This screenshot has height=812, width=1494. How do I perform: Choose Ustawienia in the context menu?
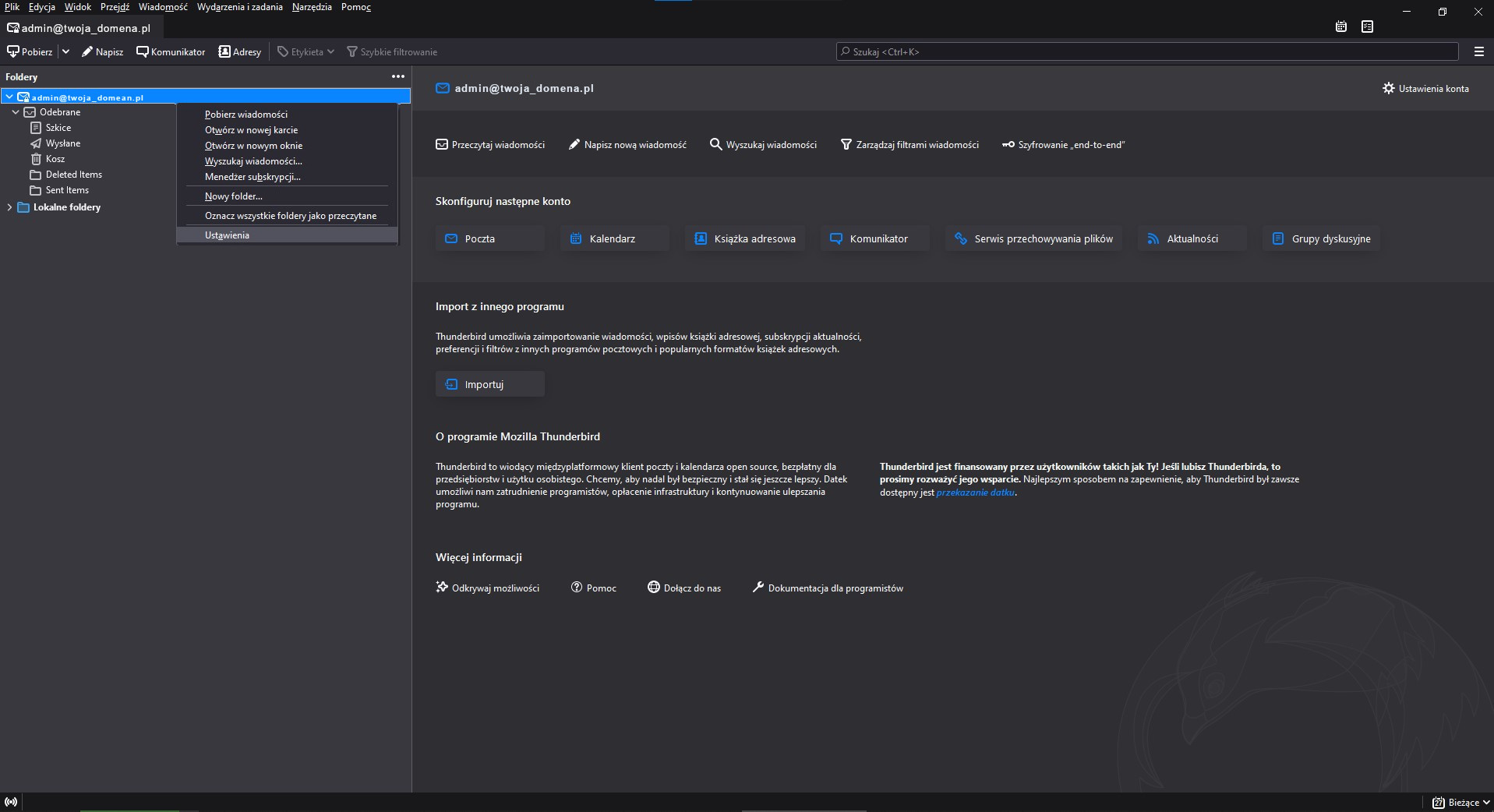tap(288, 235)
